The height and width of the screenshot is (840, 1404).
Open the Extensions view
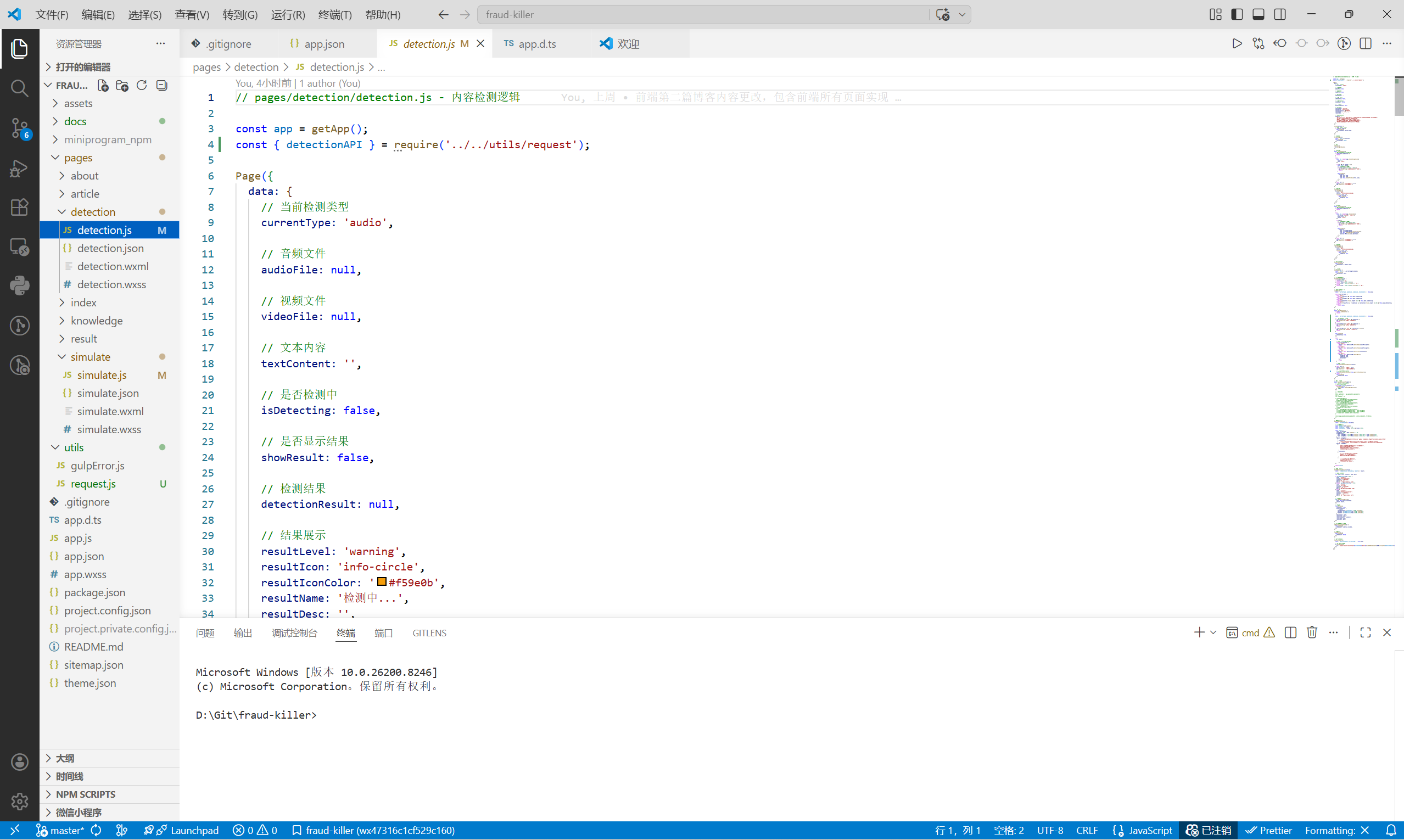19,207
